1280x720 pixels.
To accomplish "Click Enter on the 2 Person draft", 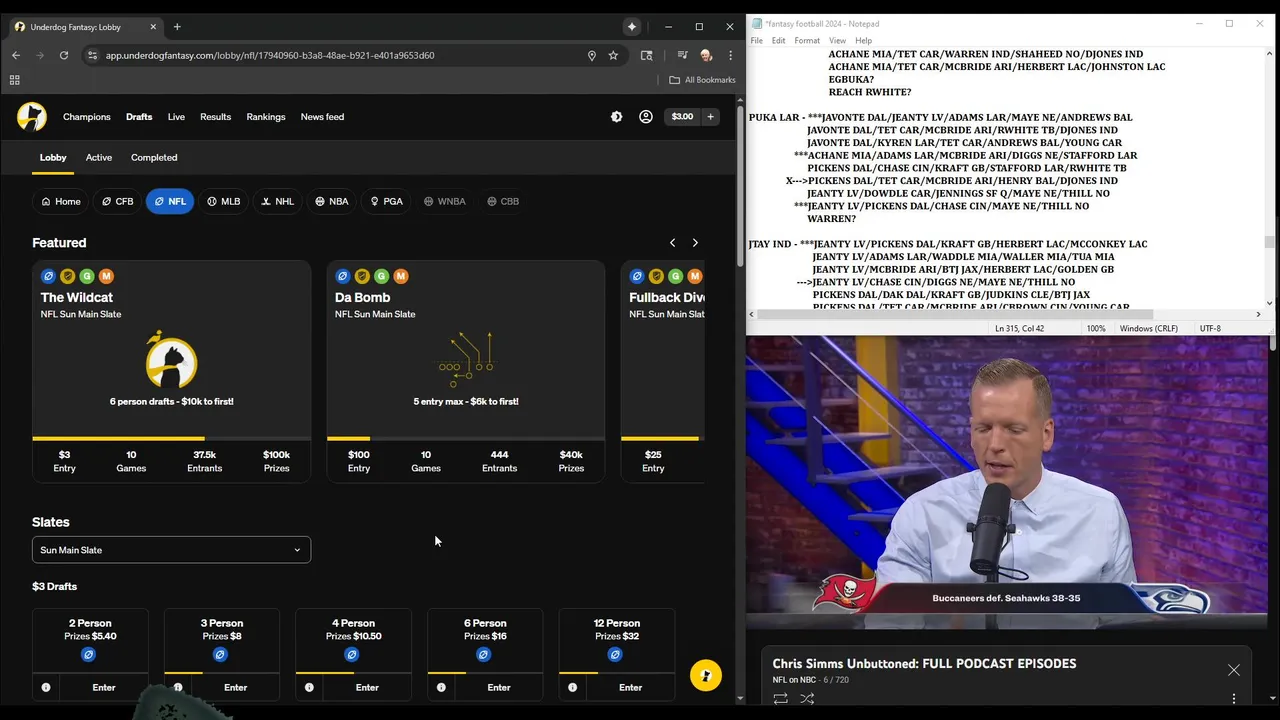I will click(104, 687).
